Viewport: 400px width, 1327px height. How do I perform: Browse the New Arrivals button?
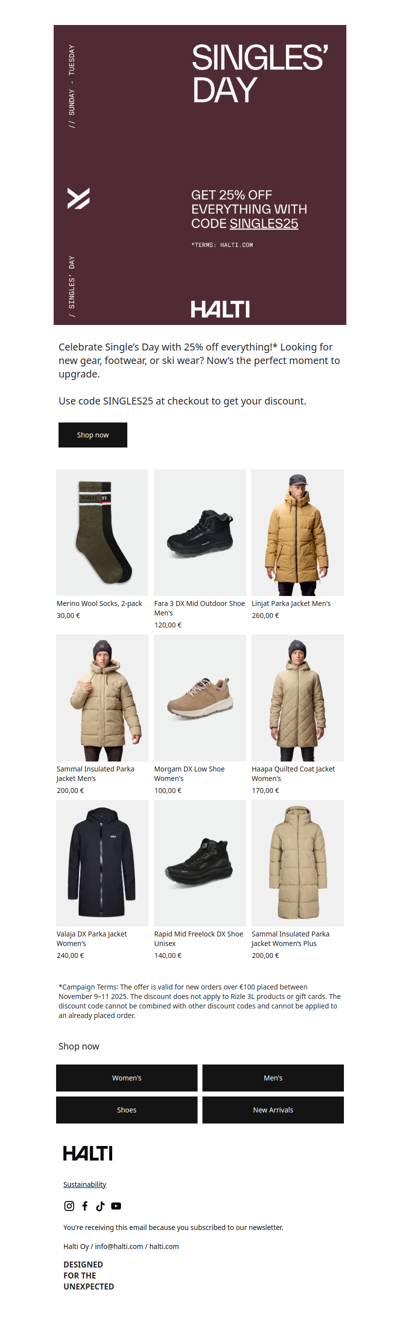coord(273,1110)
